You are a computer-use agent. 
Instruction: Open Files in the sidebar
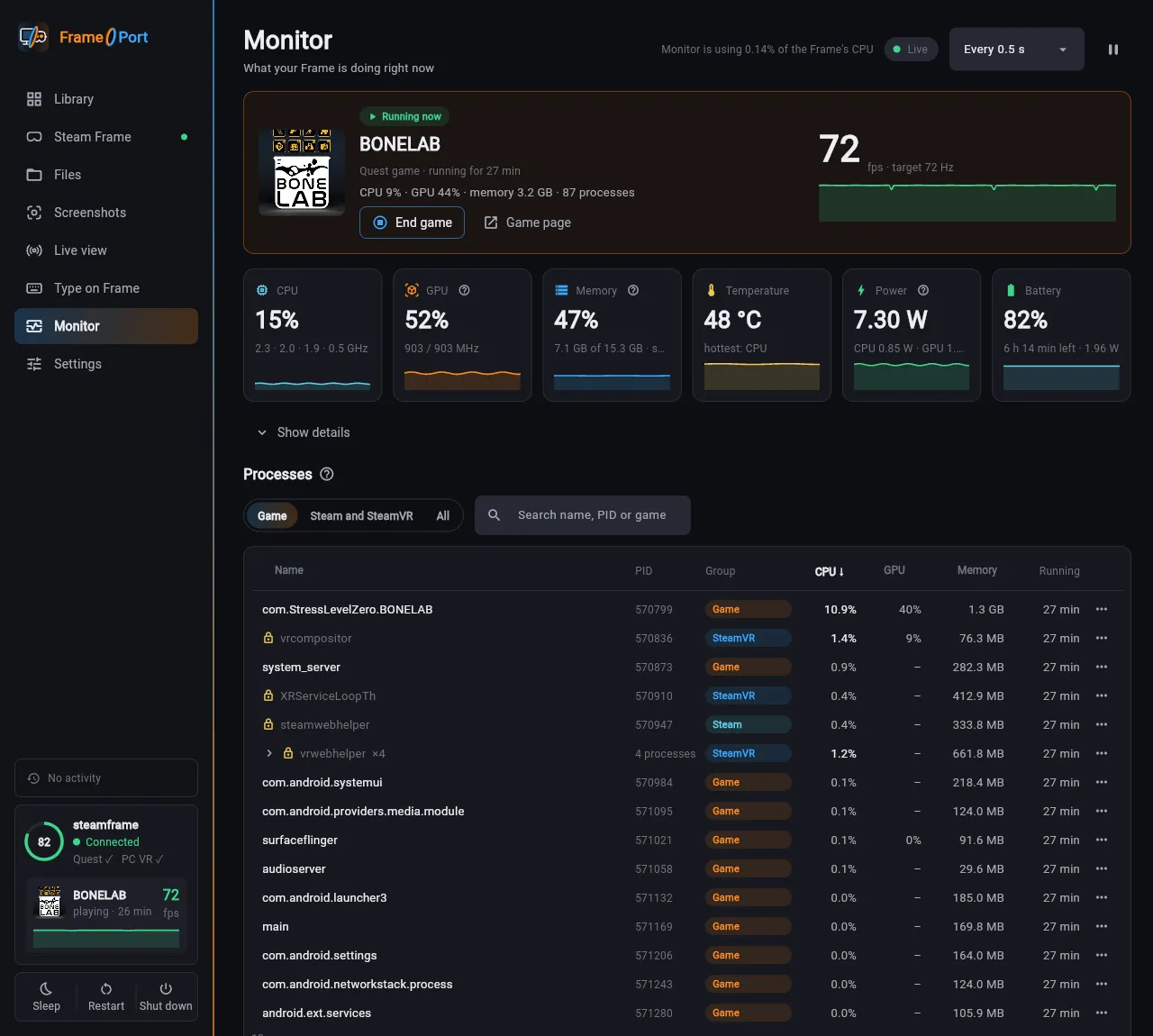106,175
